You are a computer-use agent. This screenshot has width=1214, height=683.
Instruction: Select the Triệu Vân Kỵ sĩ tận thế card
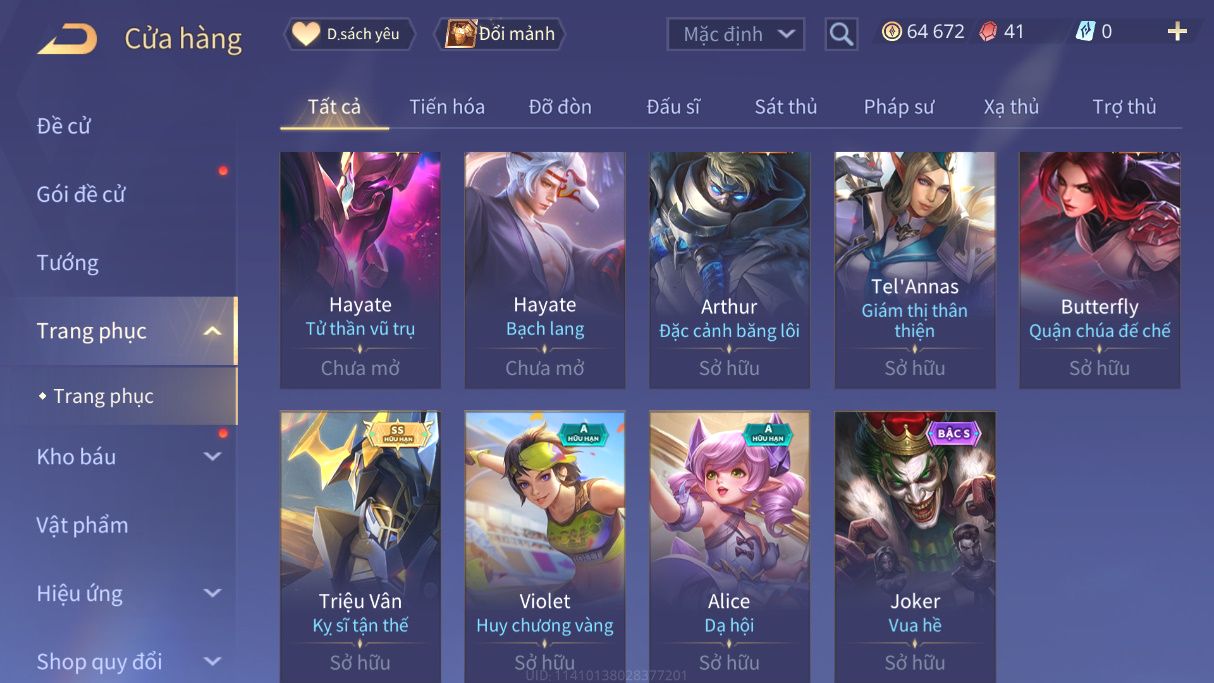click(360, 547)
